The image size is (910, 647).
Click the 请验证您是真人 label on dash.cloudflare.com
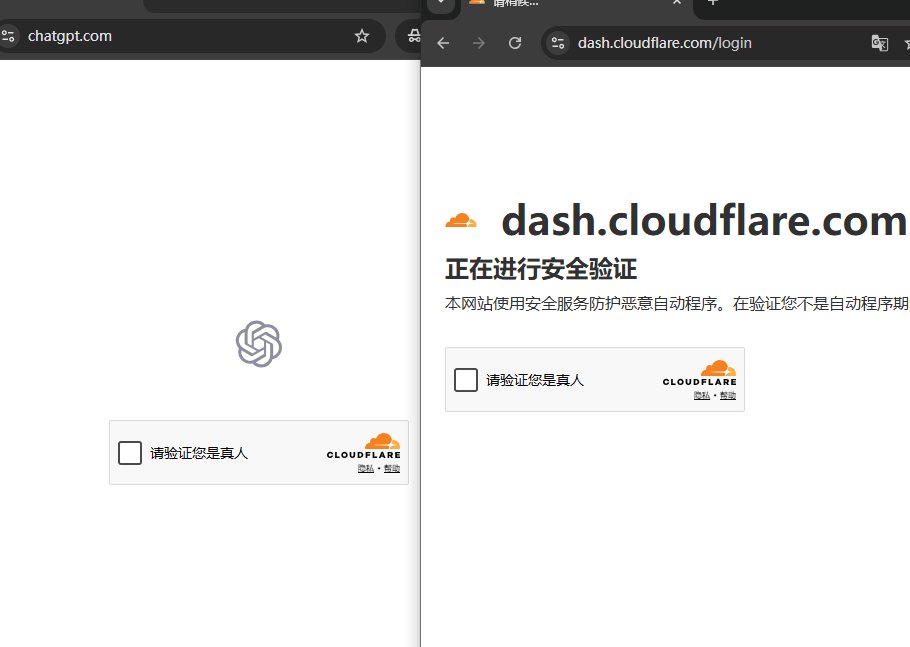coord(535,380)
